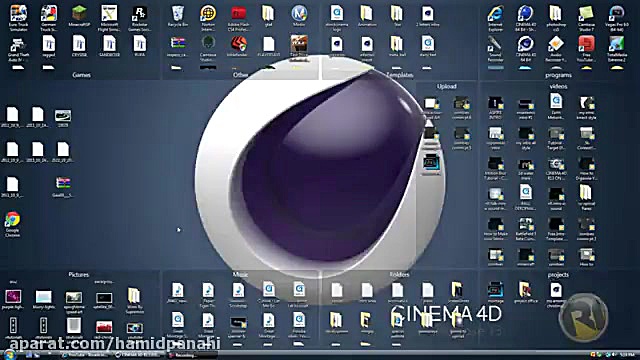Launch Free YouTube downloader shortcut
This screenshot has height=360, width=640.
tap(586, 48)
